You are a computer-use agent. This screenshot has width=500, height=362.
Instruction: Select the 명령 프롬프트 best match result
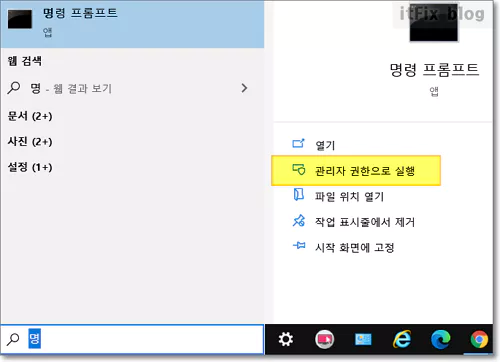coord(132,24)
